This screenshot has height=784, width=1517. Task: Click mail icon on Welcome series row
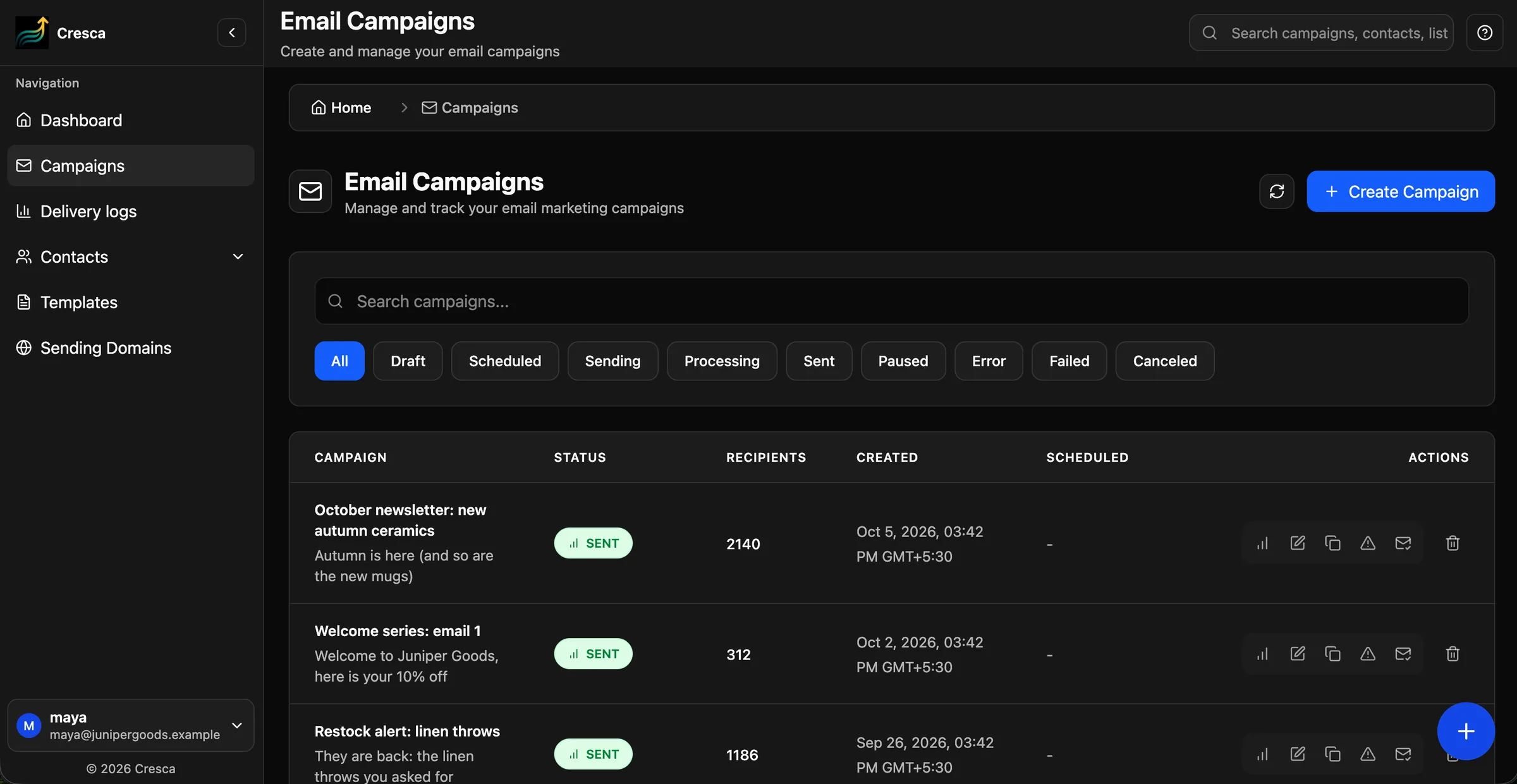(x=1403, y=654)
